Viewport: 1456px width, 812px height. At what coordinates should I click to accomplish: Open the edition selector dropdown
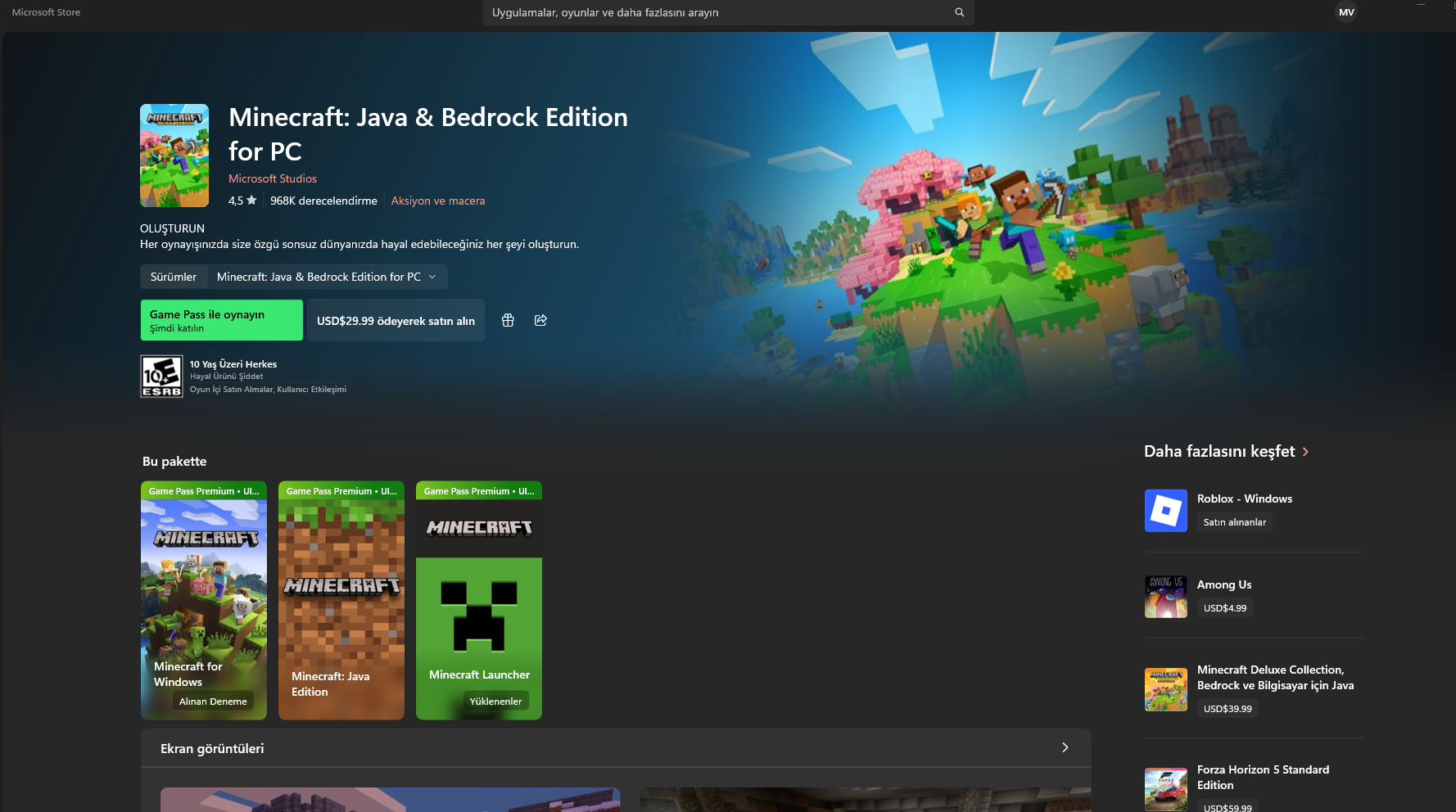click(327, 277)
